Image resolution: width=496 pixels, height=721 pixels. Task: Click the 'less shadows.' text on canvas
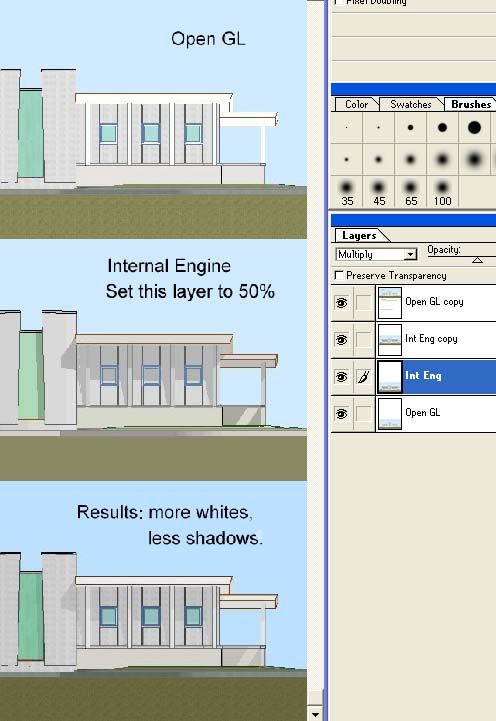[x=205, y=538]
